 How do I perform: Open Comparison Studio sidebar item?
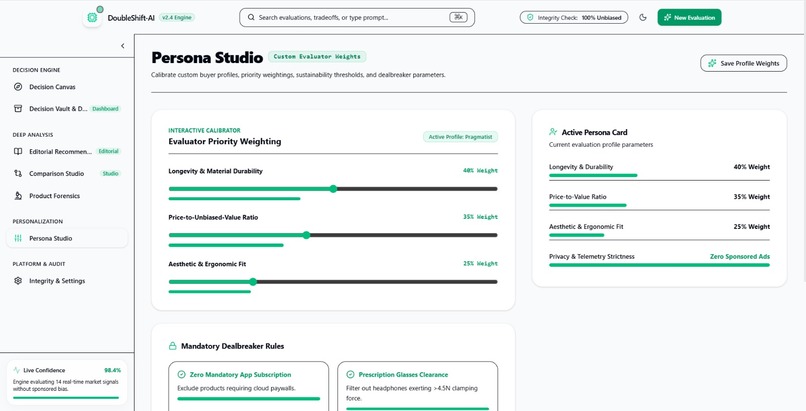[67, 174]
